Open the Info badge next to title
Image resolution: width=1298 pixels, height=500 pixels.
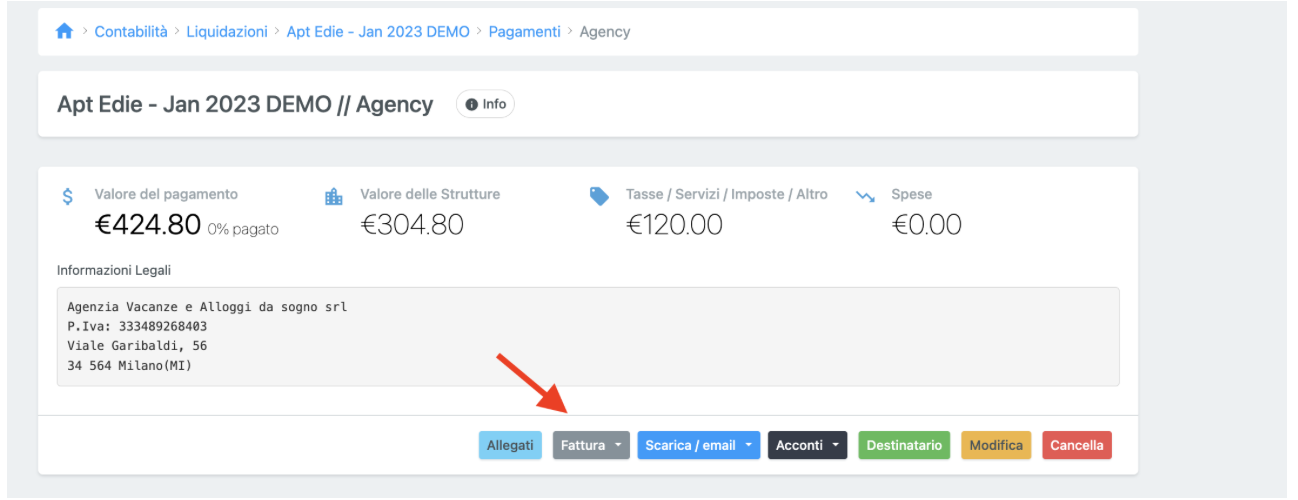(x=485, y=104)
